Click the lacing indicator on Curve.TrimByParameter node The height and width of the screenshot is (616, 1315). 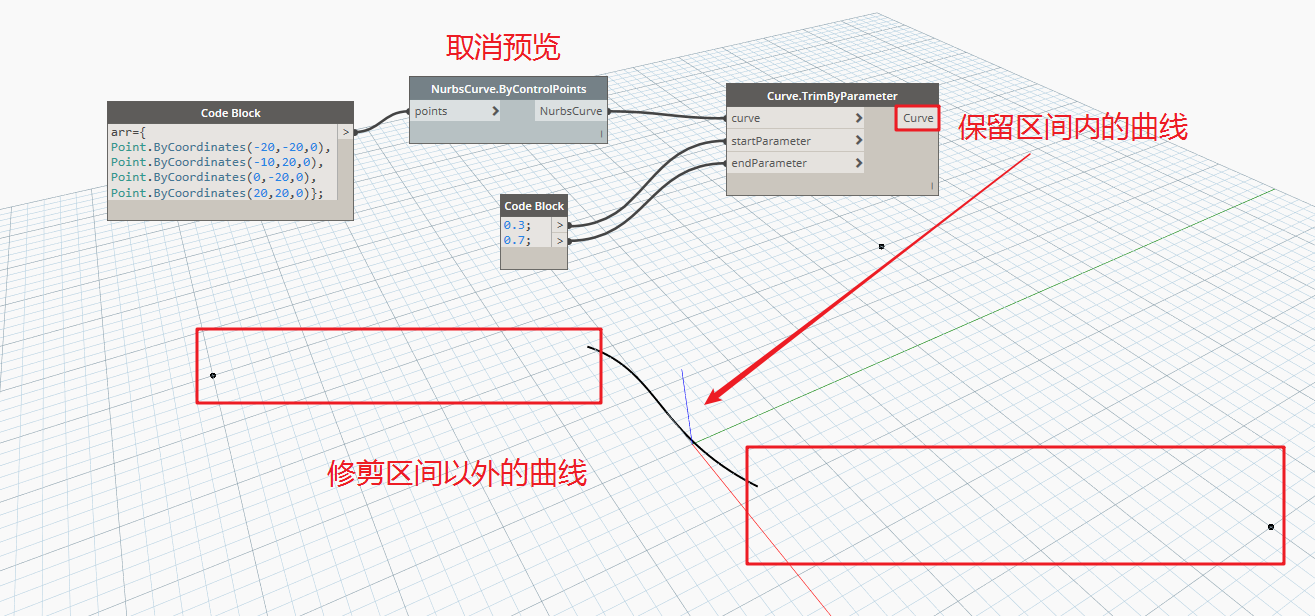(931, 185)
